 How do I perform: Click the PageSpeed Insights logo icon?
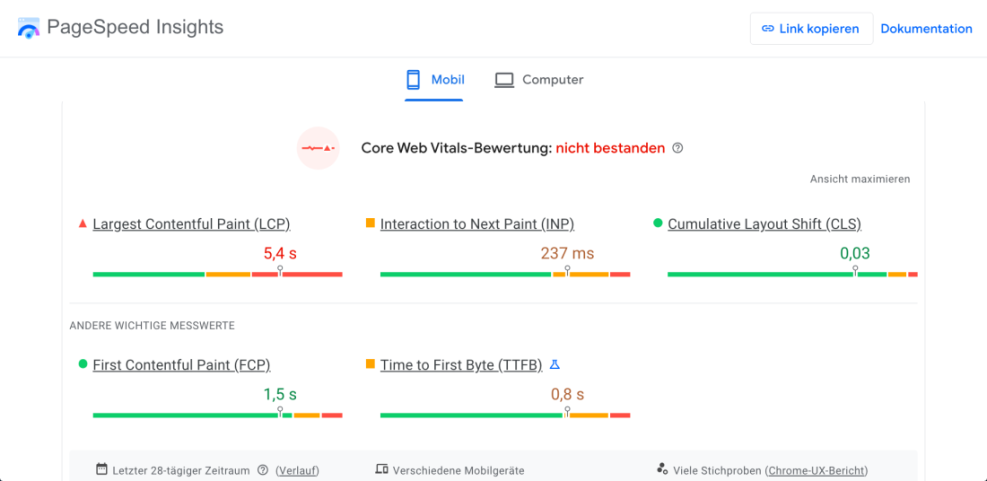click(29, 28)
